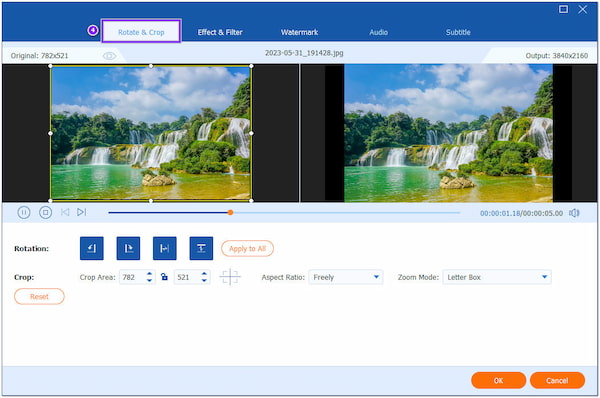
Task: Switch to the Audio tab
Action: 378,32
